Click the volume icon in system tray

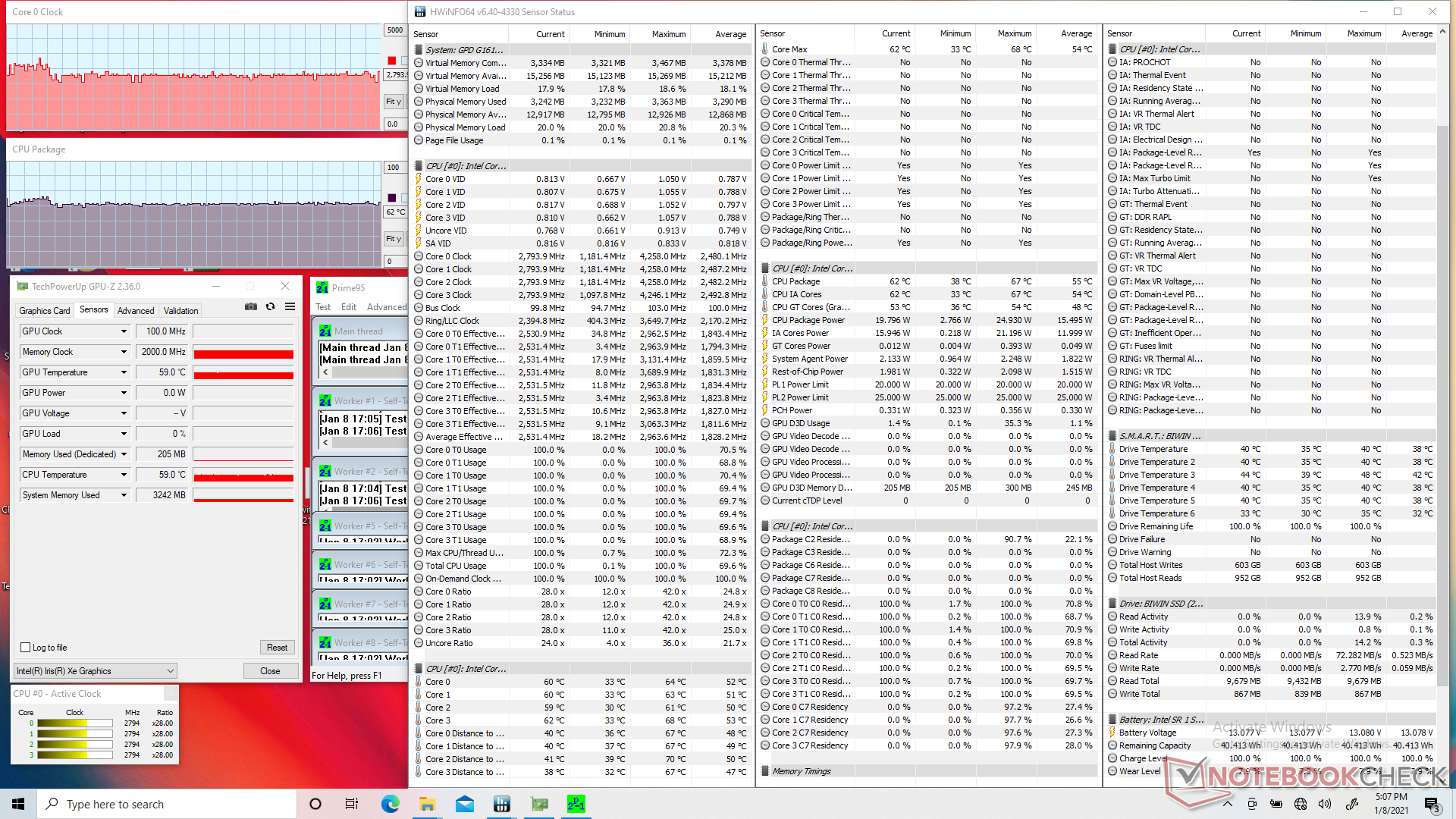tap(1325, 804)
